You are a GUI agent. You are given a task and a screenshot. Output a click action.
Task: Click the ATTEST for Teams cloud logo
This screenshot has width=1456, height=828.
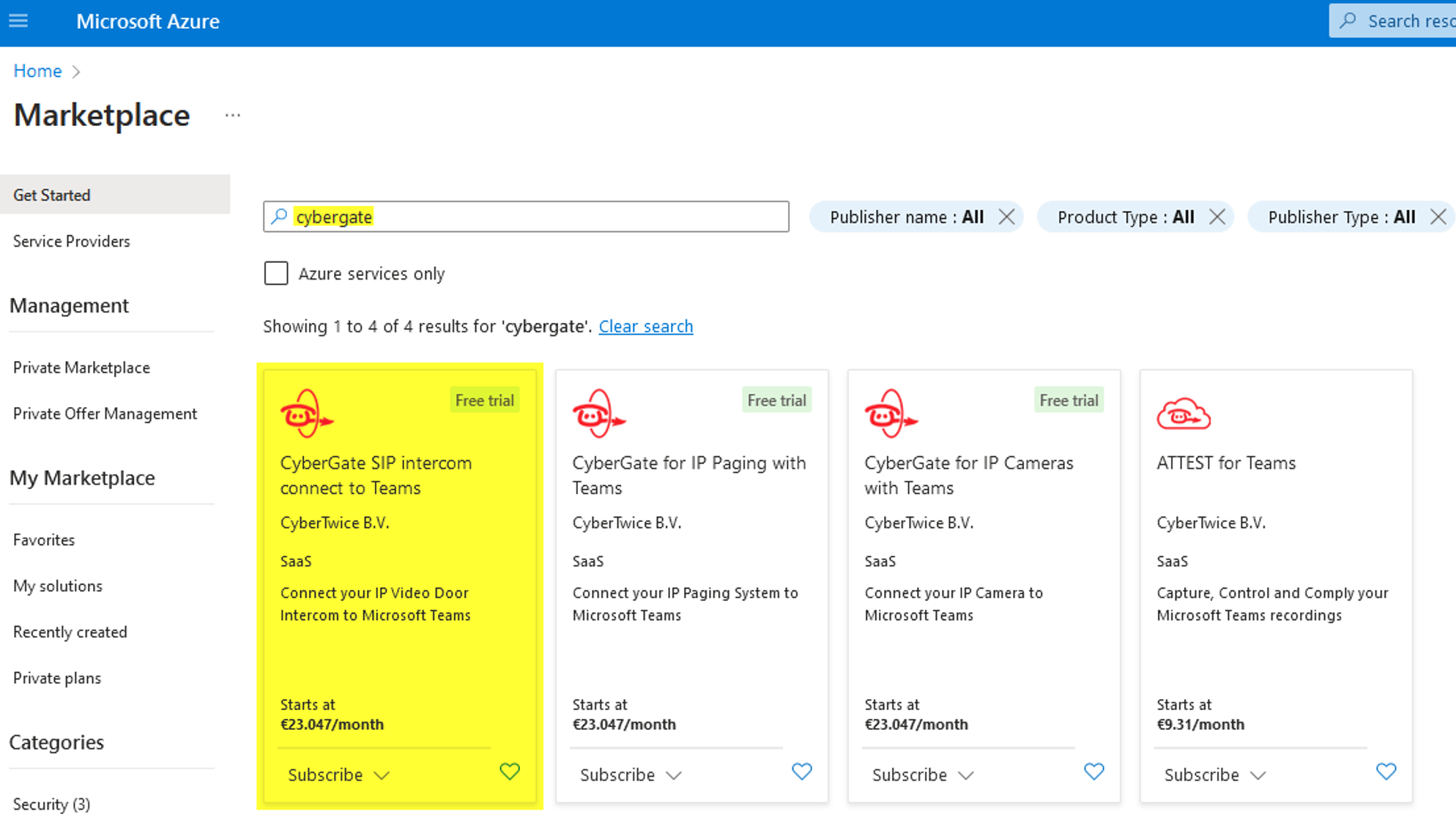(1184, 414)
